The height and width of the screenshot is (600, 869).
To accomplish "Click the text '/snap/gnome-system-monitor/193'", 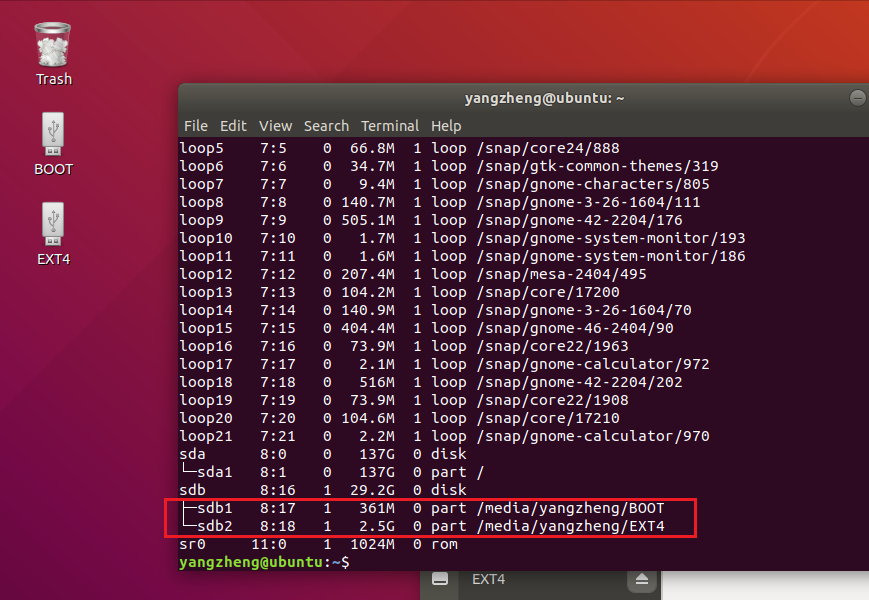I will [x=611, y=238].
